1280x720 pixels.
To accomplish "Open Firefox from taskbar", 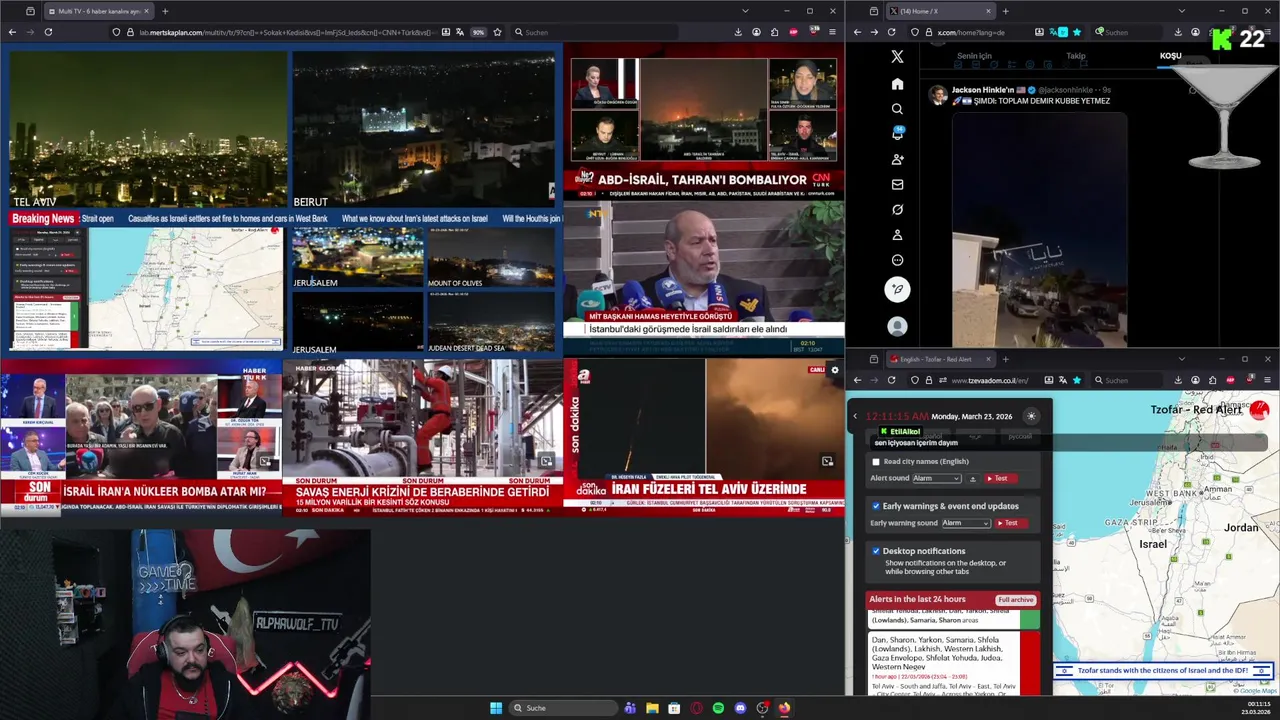I will pyautogui.click(x=784, y=708).
